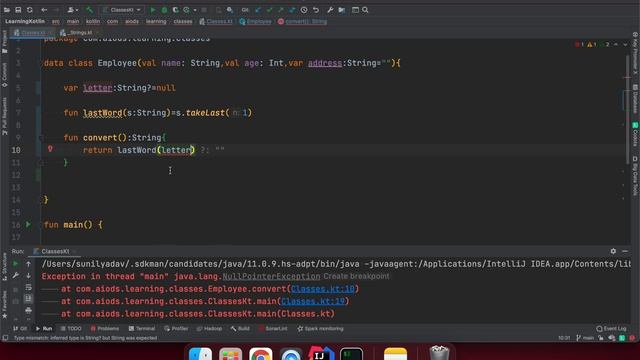The height and width of the screenshot is (360, 640).
Task: Click the Git push arrow icon
Action: tap(281, 10)
